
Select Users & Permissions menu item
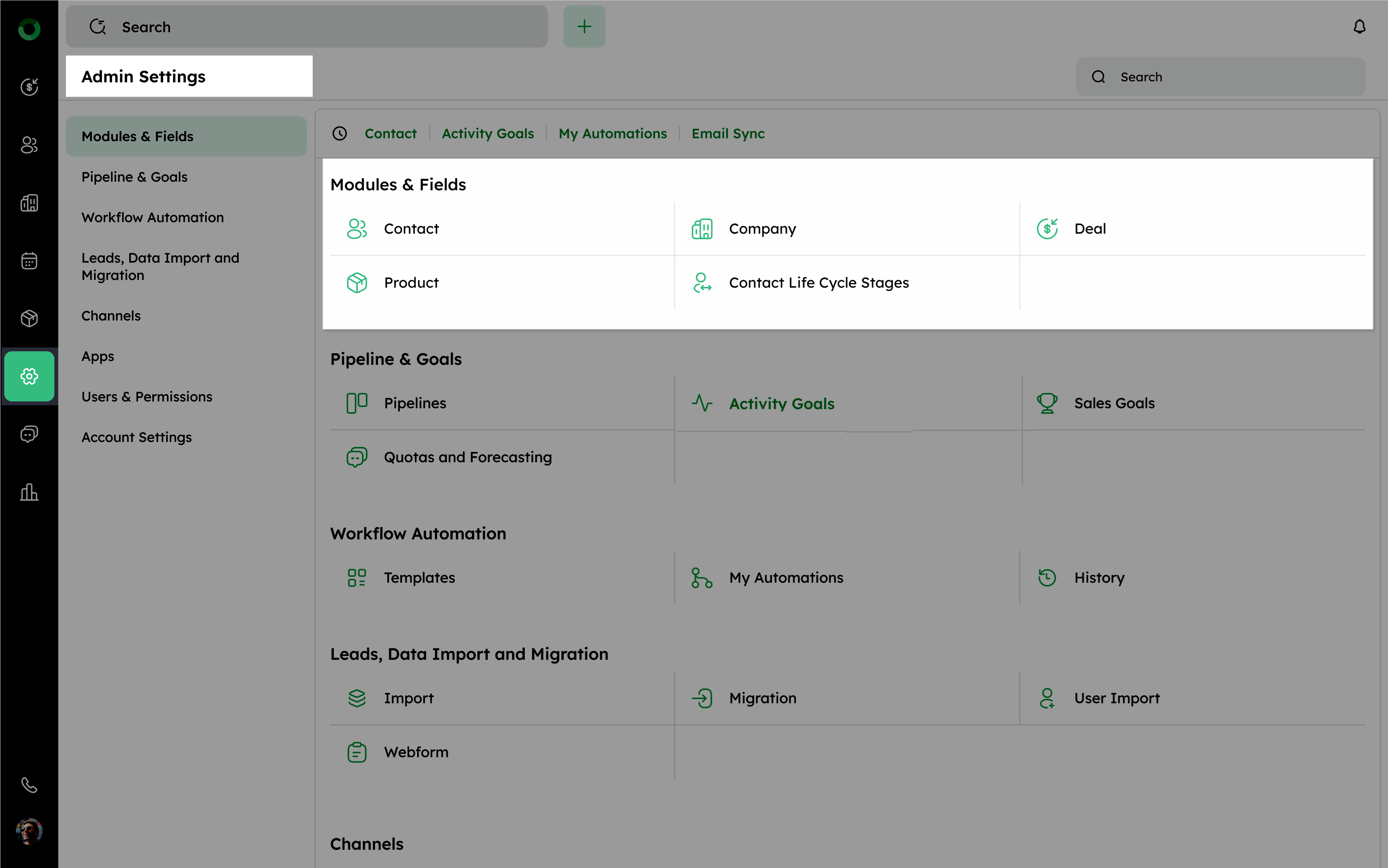147,397
